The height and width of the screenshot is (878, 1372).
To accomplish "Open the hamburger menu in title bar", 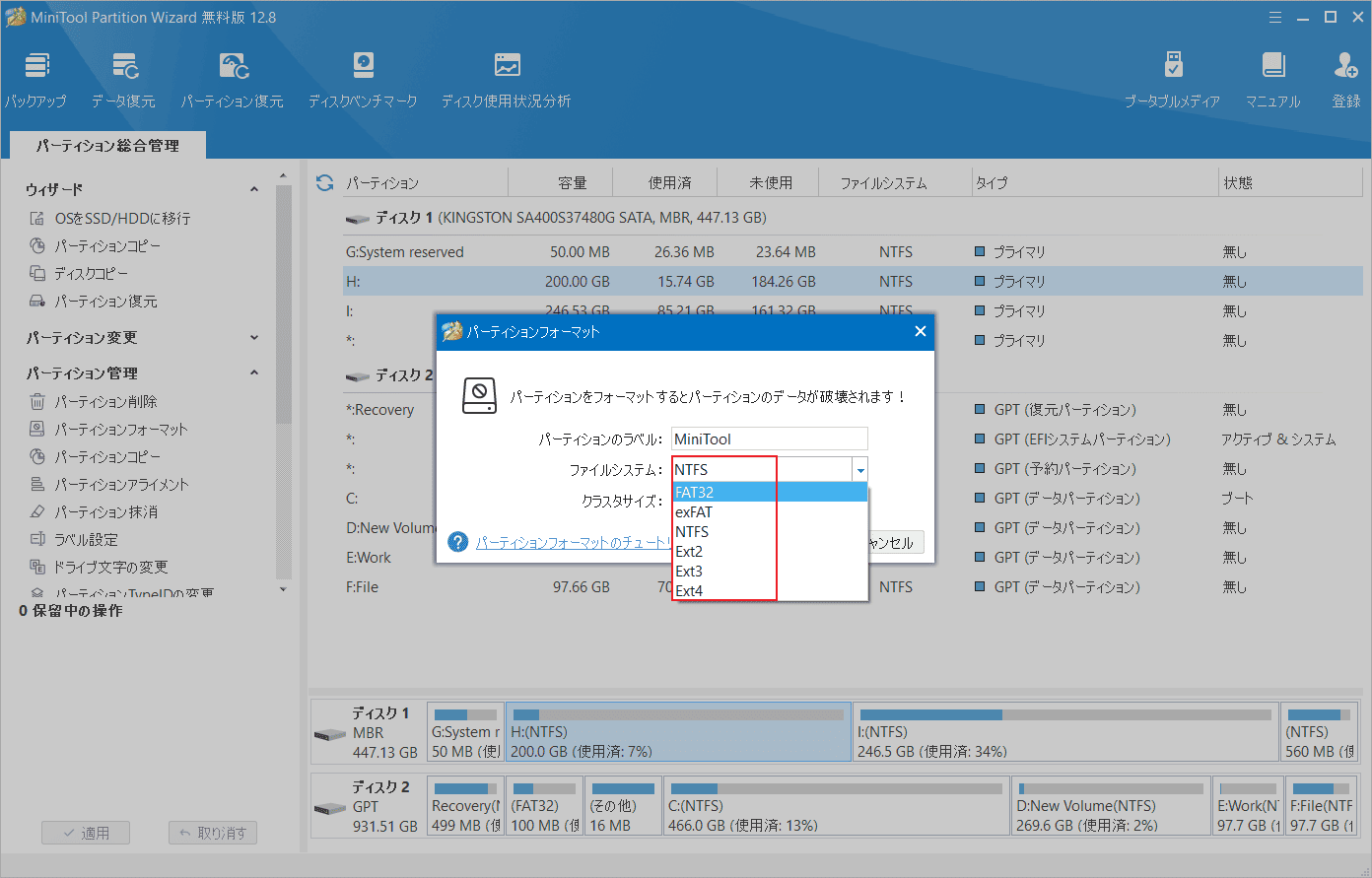I will click(x=1275, y=17).
